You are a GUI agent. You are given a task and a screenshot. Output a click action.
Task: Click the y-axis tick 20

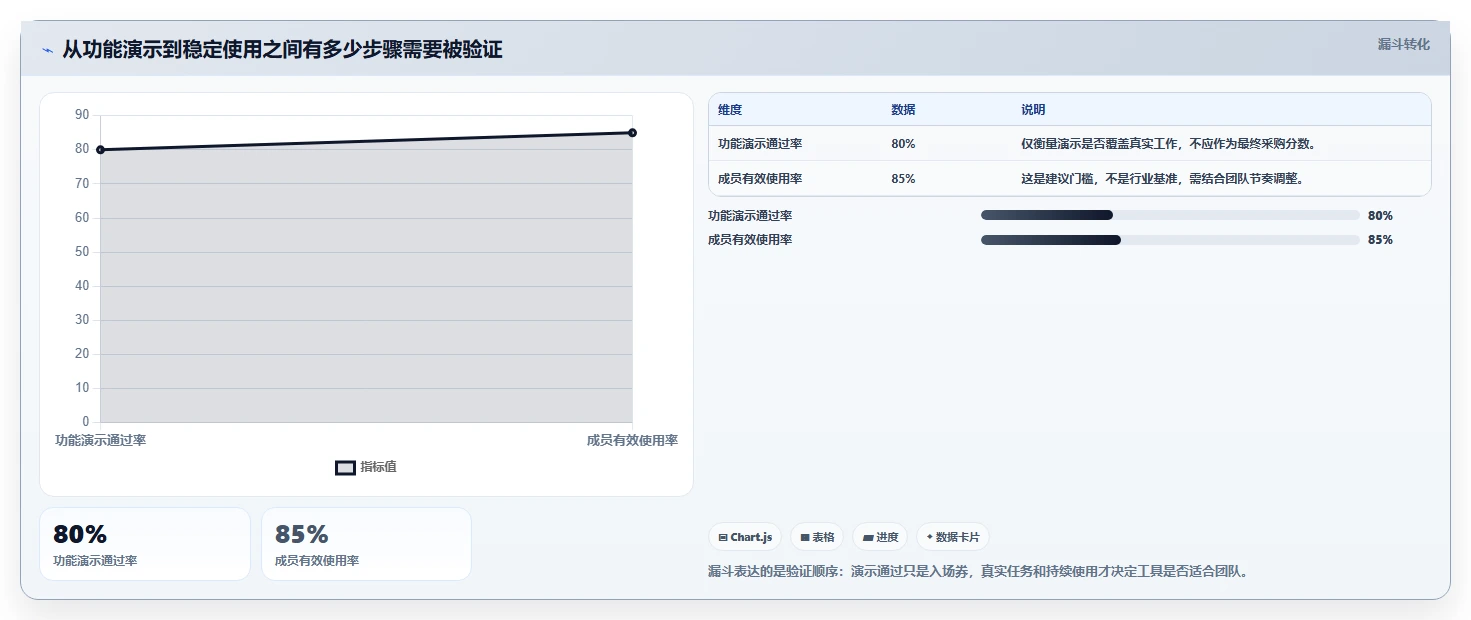(82, 354)
